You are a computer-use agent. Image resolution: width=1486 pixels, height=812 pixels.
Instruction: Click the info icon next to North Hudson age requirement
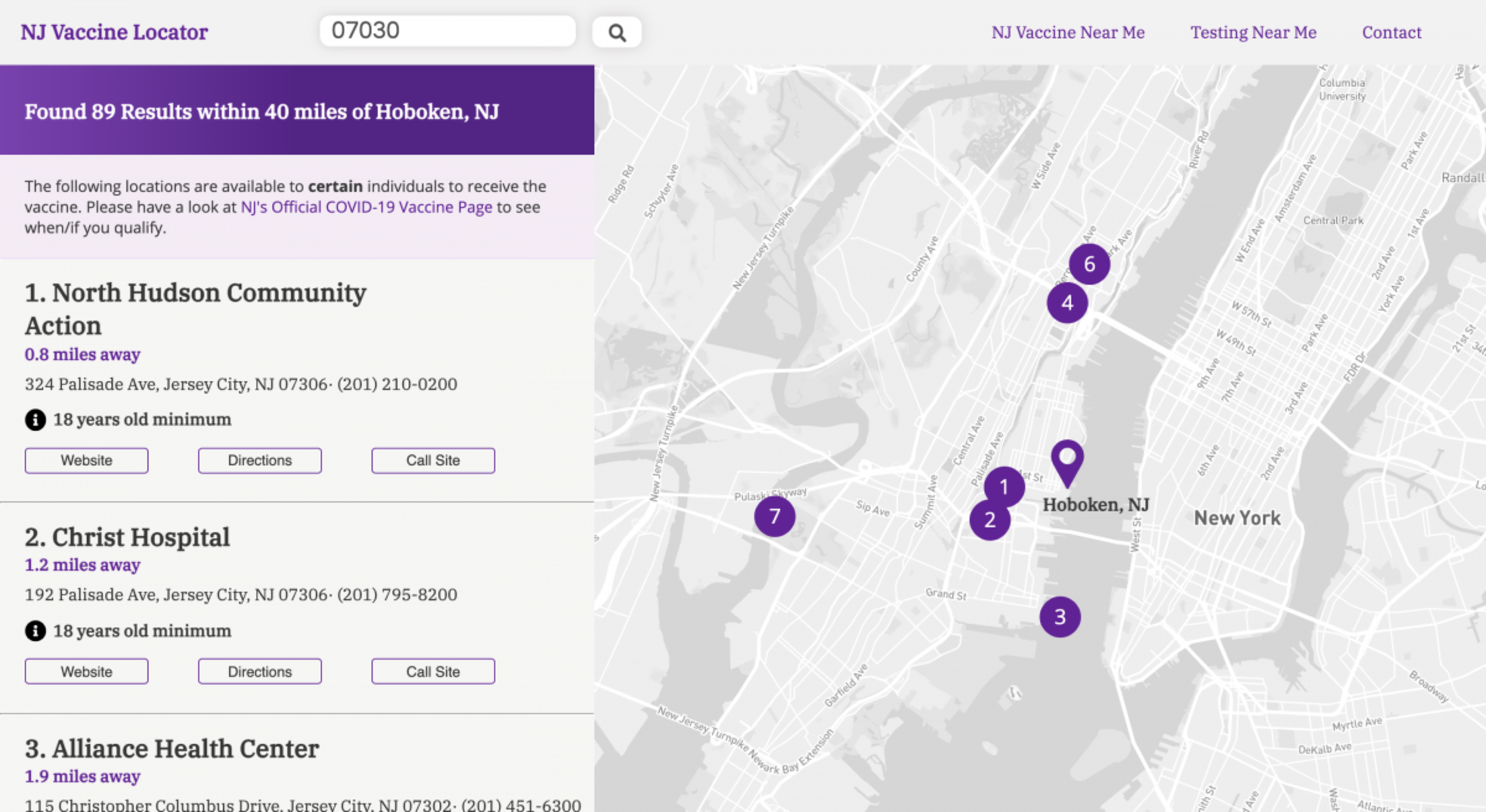coord(35,419)
